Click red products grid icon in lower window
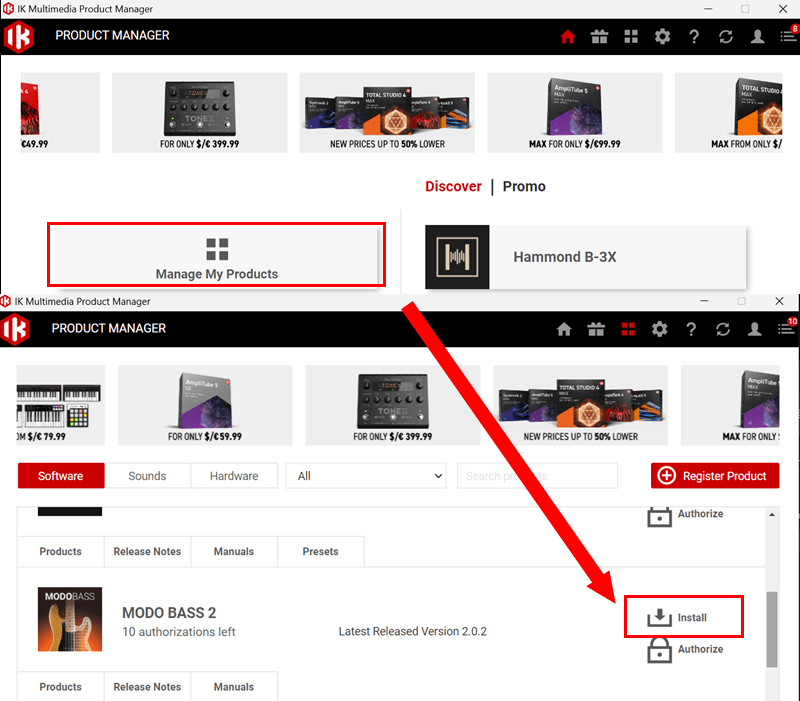 click(628, 329)
